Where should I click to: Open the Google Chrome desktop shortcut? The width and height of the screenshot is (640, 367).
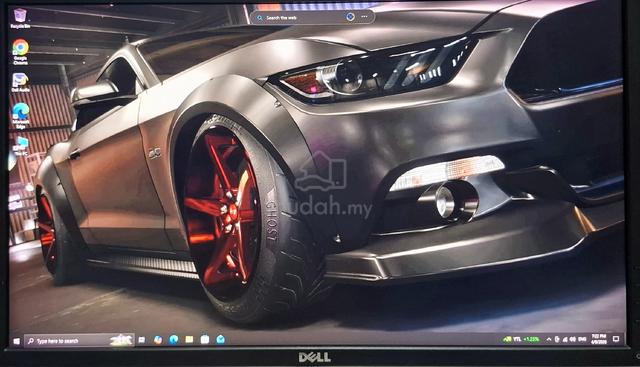[20, 51]
